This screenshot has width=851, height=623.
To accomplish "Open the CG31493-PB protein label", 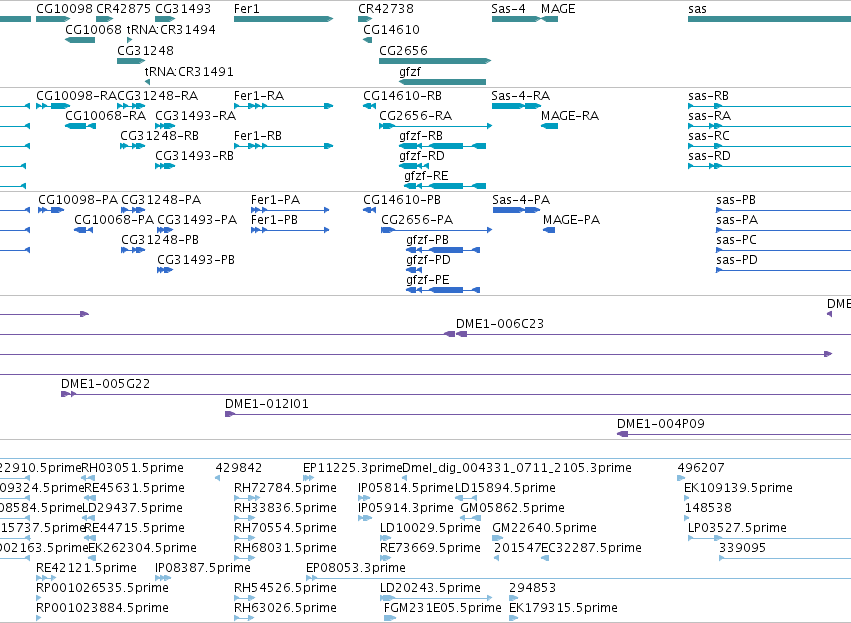I will [x=196, y=260].
